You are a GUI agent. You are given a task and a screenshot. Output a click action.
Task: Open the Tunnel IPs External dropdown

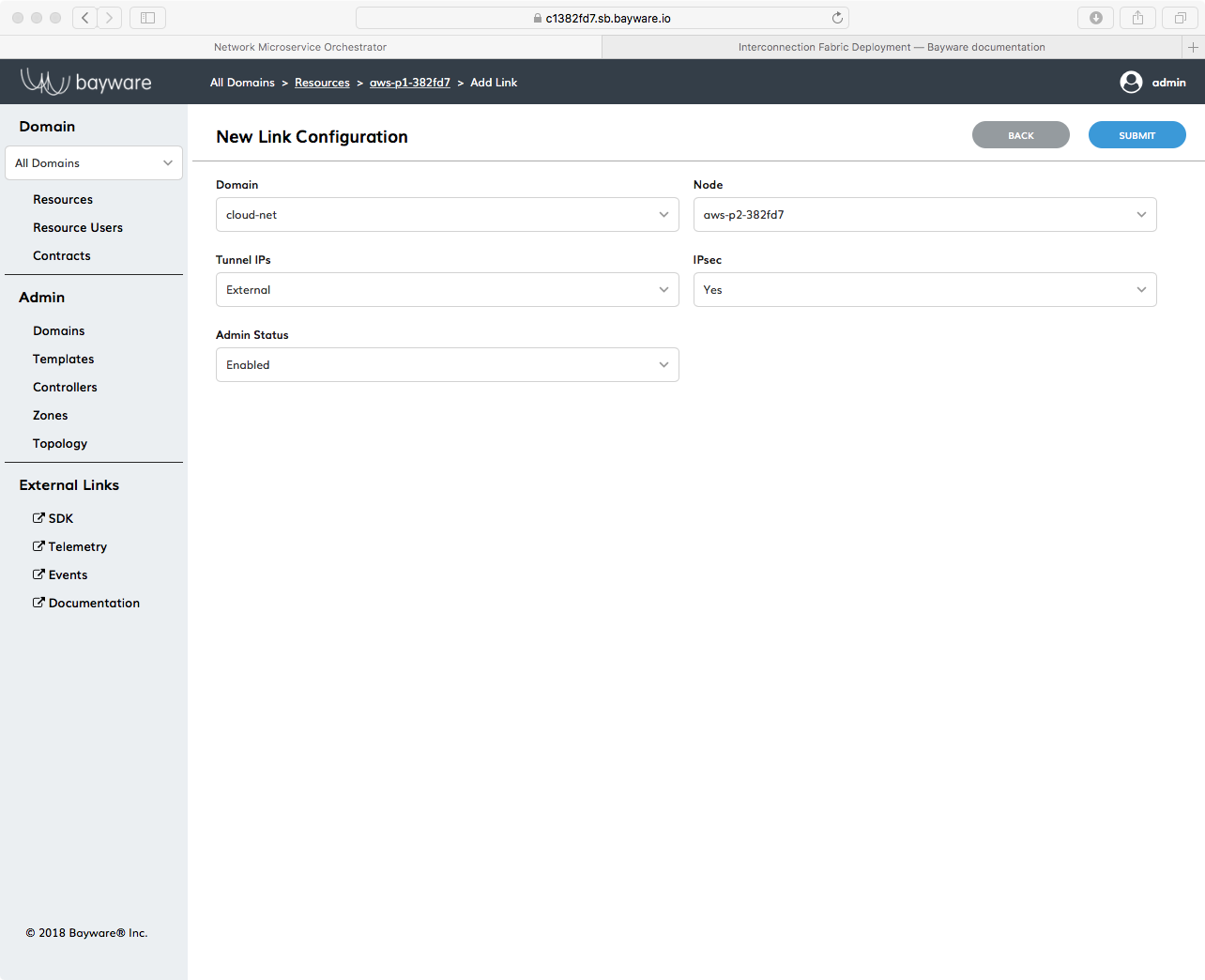pos(448,290)
